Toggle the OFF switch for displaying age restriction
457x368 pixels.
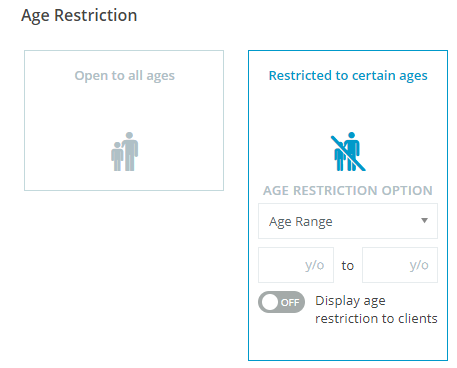coord(281,302)
